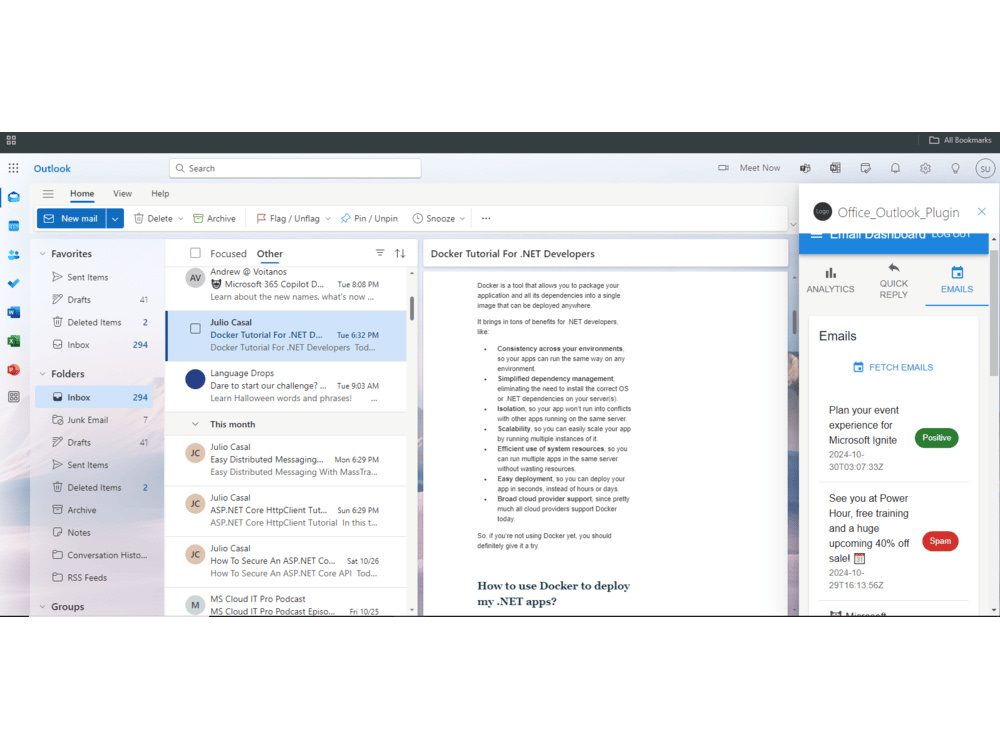The height and width of the screenshot is (750, 1000).
Task: Click the New mail button
Action: [71, 218]
